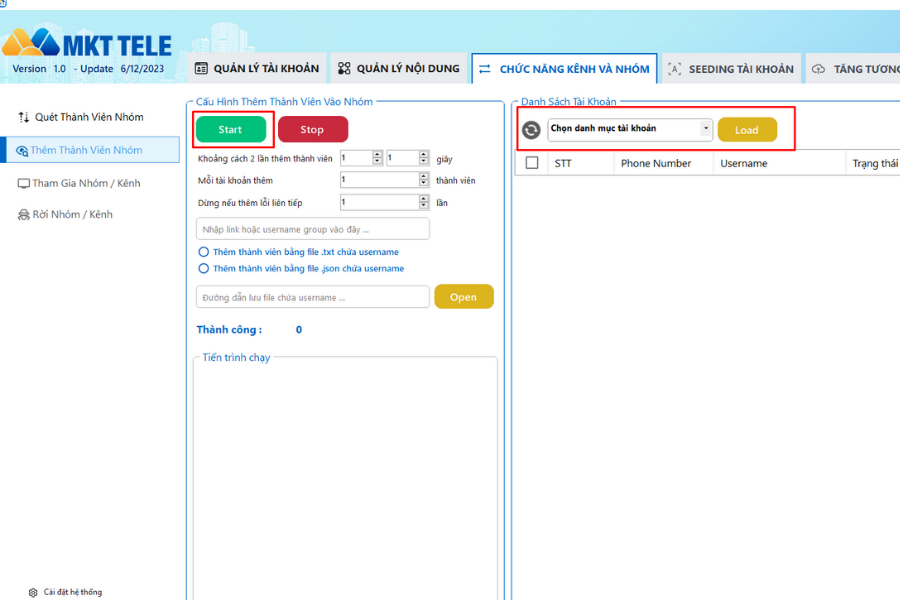Click the Thêm Thành Viên Nhóm sidebar icon
Screen dimensions: 900x600
point(22,150)
